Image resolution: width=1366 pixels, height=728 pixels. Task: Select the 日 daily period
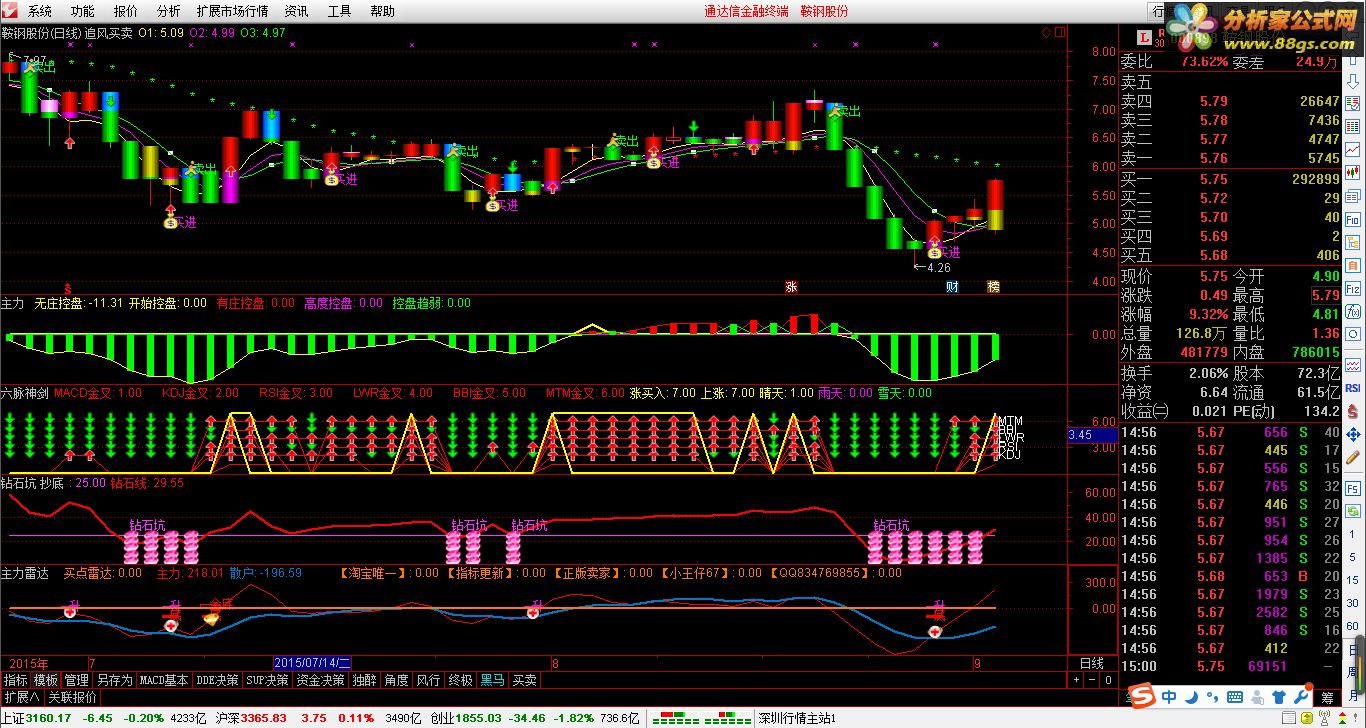tap(1353, 649)
